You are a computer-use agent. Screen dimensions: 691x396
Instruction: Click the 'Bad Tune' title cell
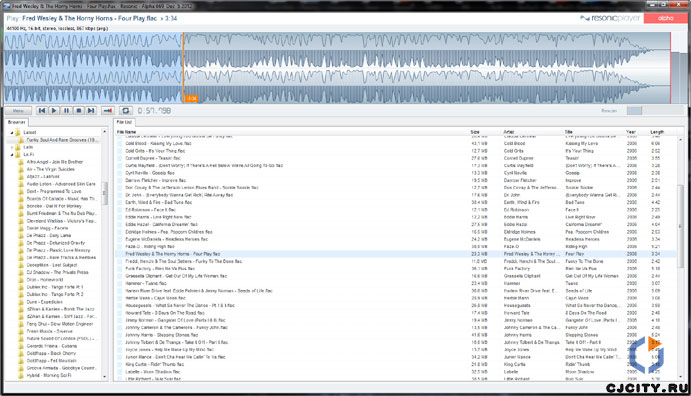click(x=575, y=202)
